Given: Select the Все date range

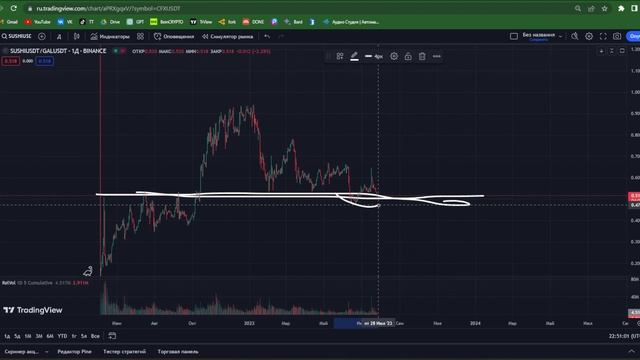Looking at the screenshot, I should click(95, 336).
